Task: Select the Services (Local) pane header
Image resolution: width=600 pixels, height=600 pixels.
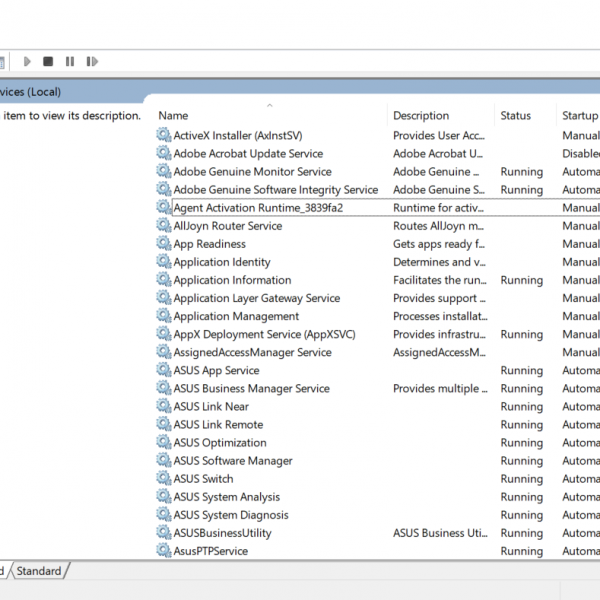Action: click(30, 92)
